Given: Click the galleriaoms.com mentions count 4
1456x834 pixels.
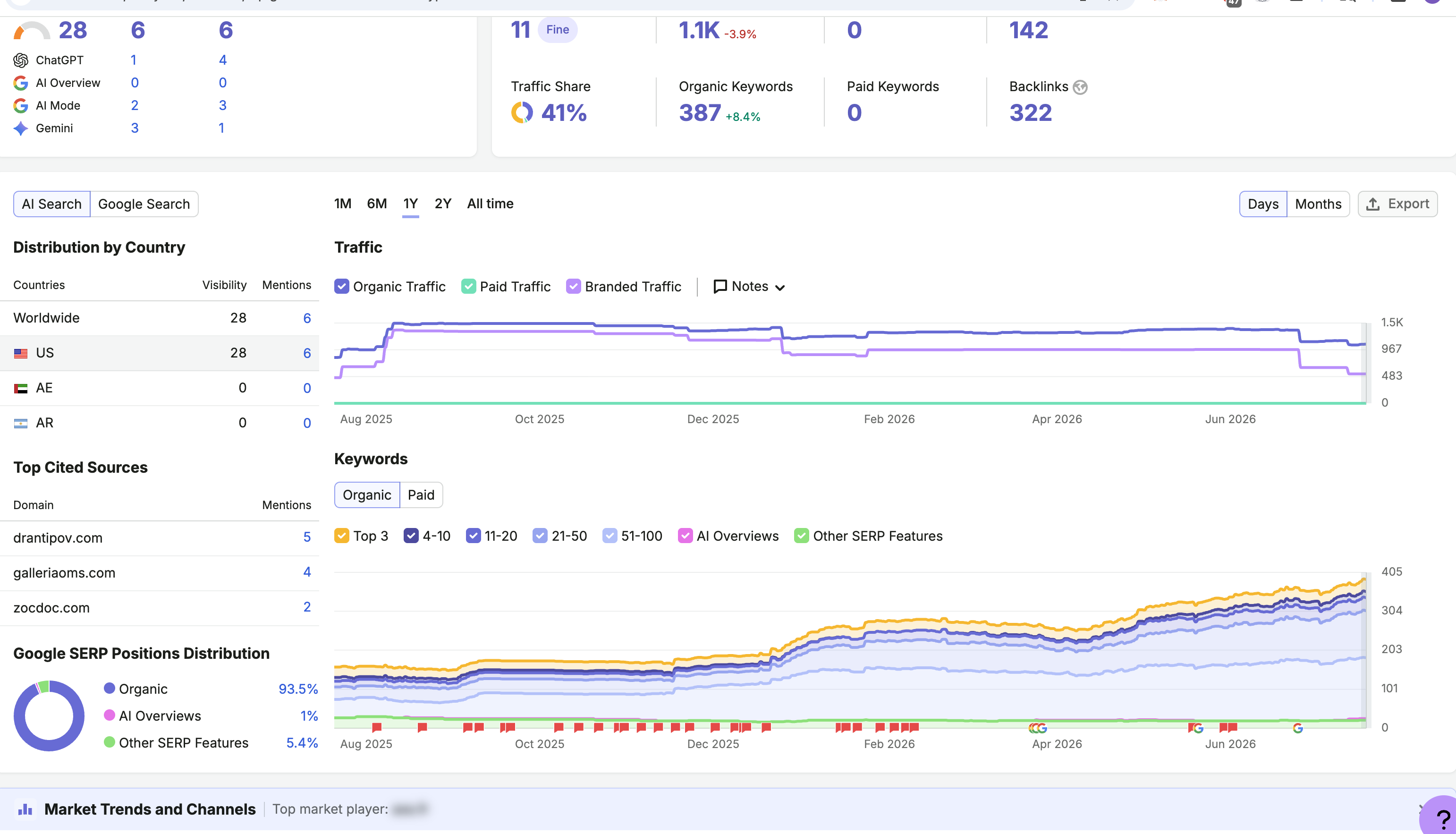Looking at the screenshot, I should (307, 572).
